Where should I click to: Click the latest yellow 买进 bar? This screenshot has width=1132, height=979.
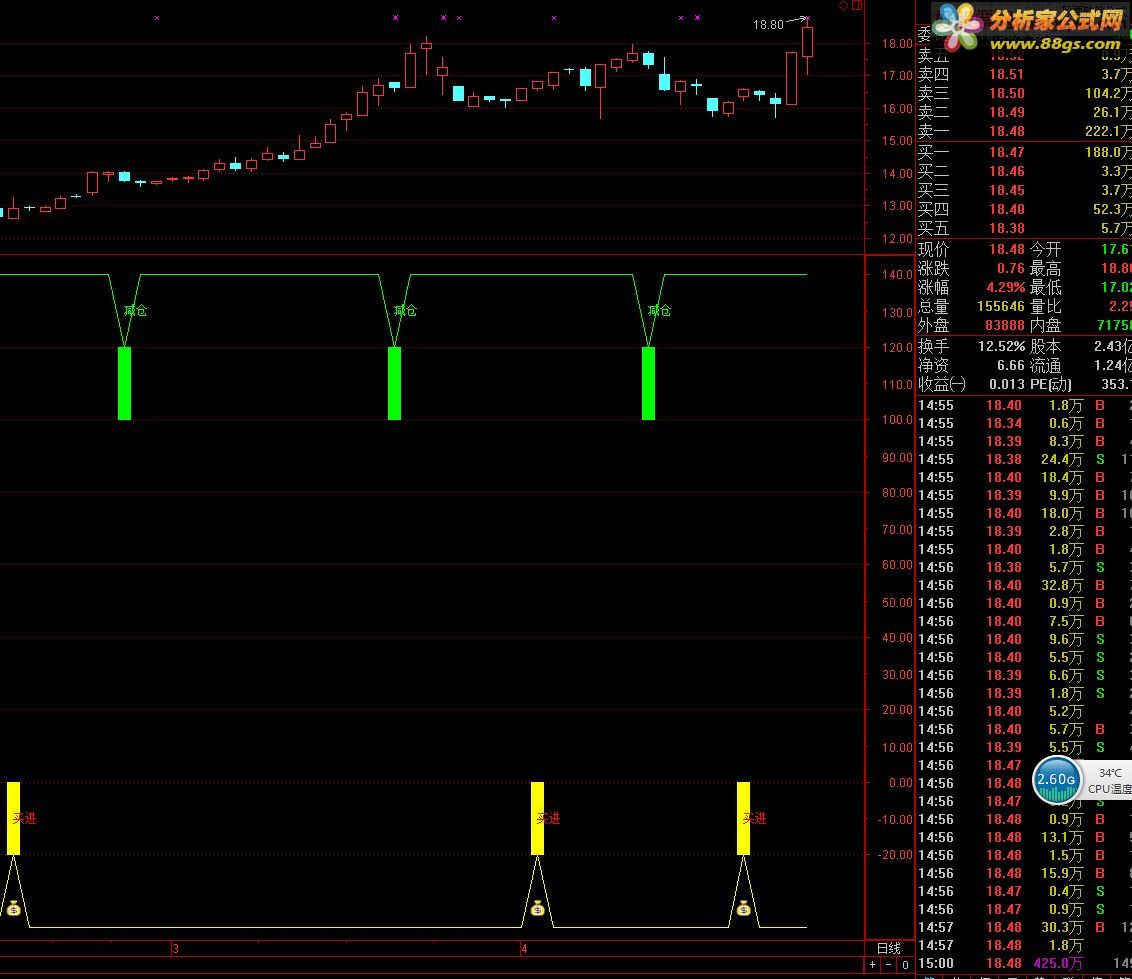[744, 818]
